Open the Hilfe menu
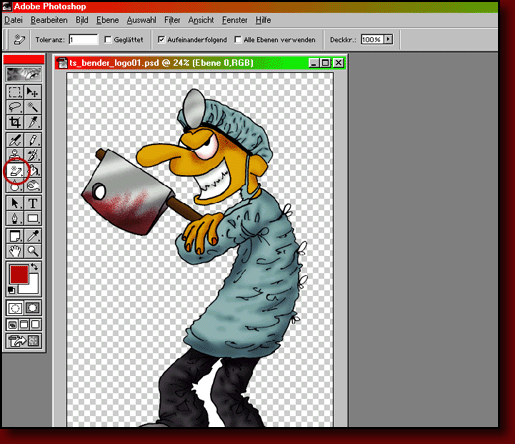This screenshot has height=444, width=515. (263, 20)
